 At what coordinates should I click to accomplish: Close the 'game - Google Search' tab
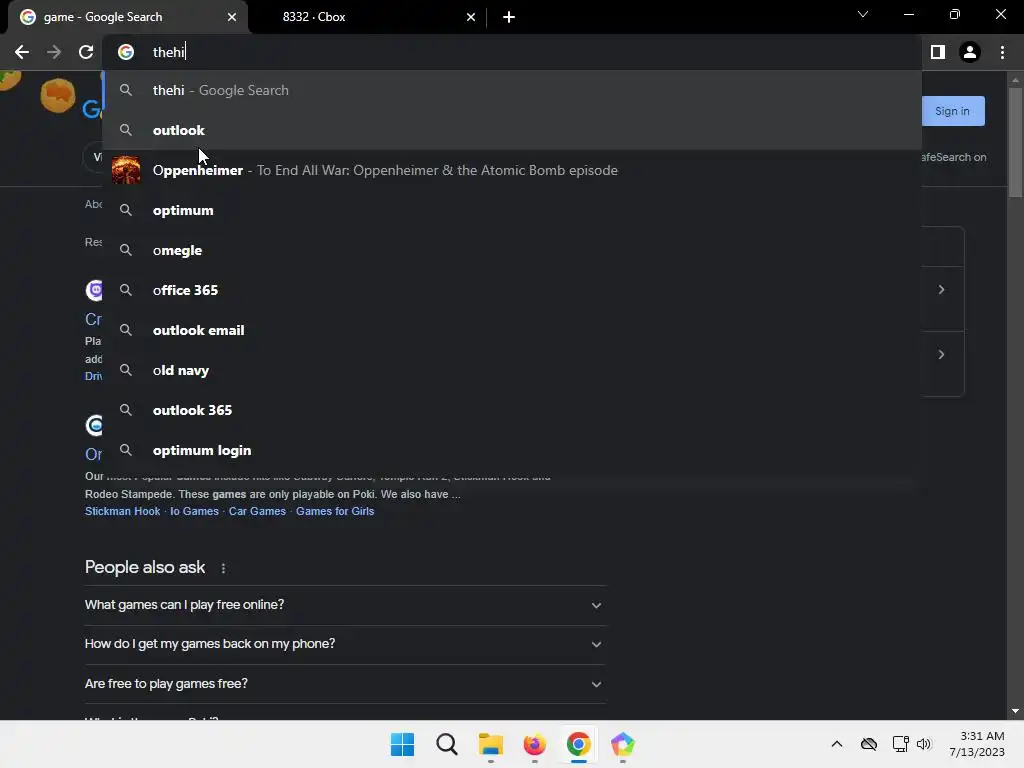[x=232, y=17]
